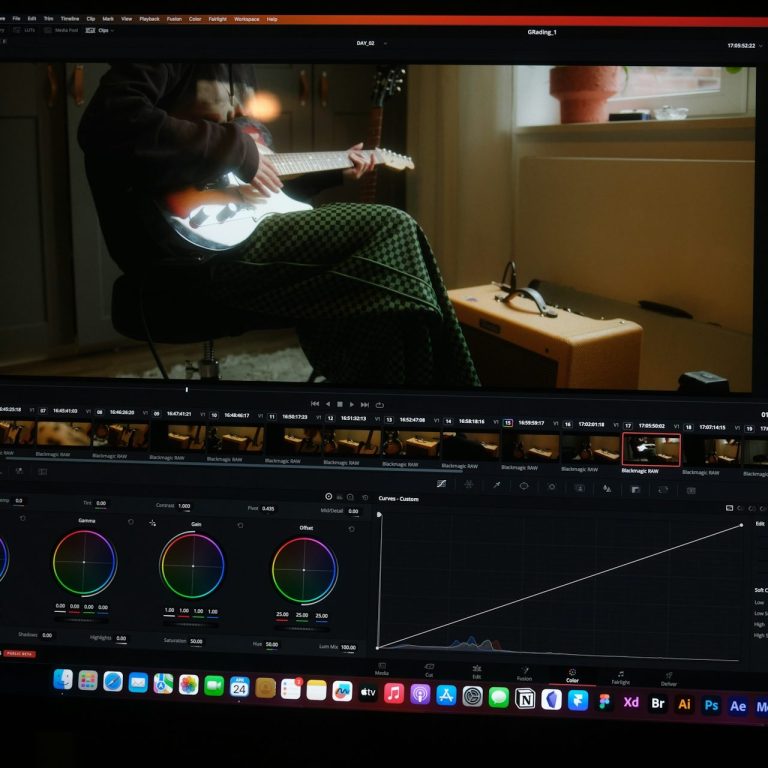768x768 pixels.
Task: Jump to first frame in viewer
Action: (315, 404)
